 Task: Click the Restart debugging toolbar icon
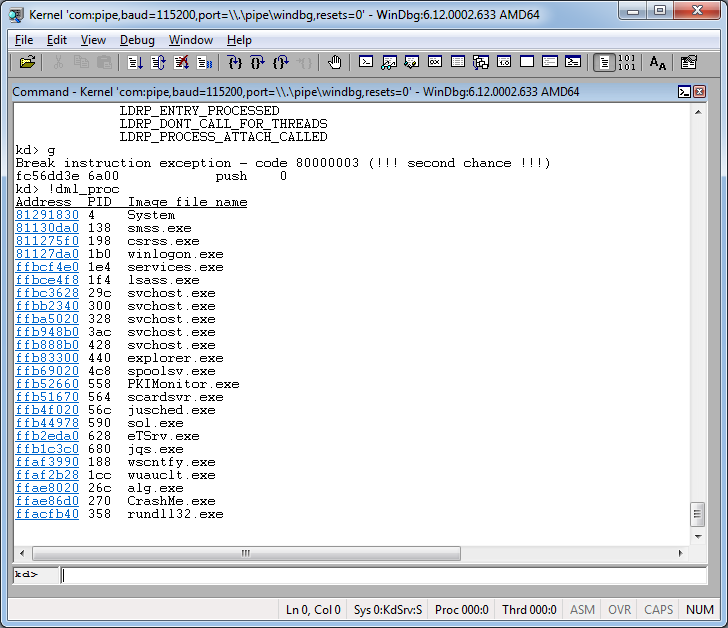(158, 62)
